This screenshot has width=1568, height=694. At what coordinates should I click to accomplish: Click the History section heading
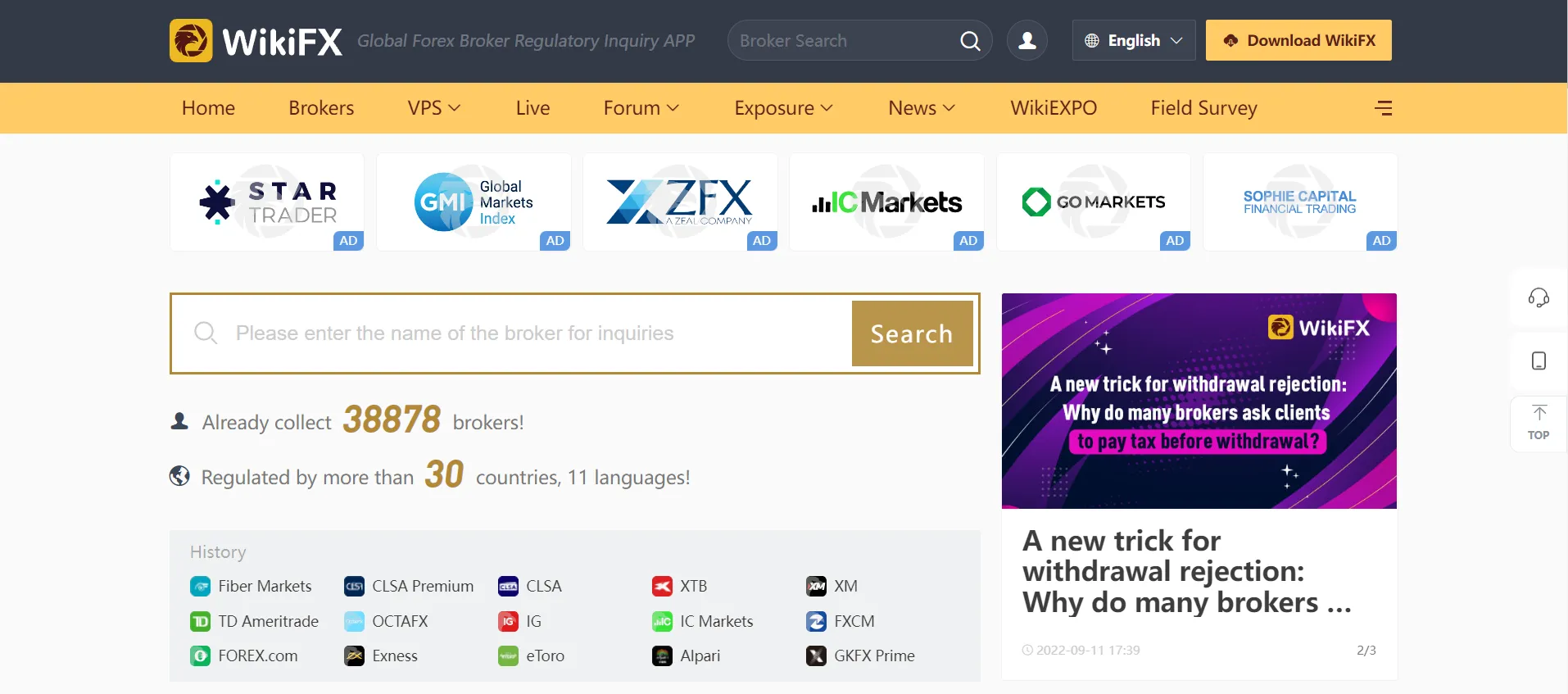click(218, 552)
